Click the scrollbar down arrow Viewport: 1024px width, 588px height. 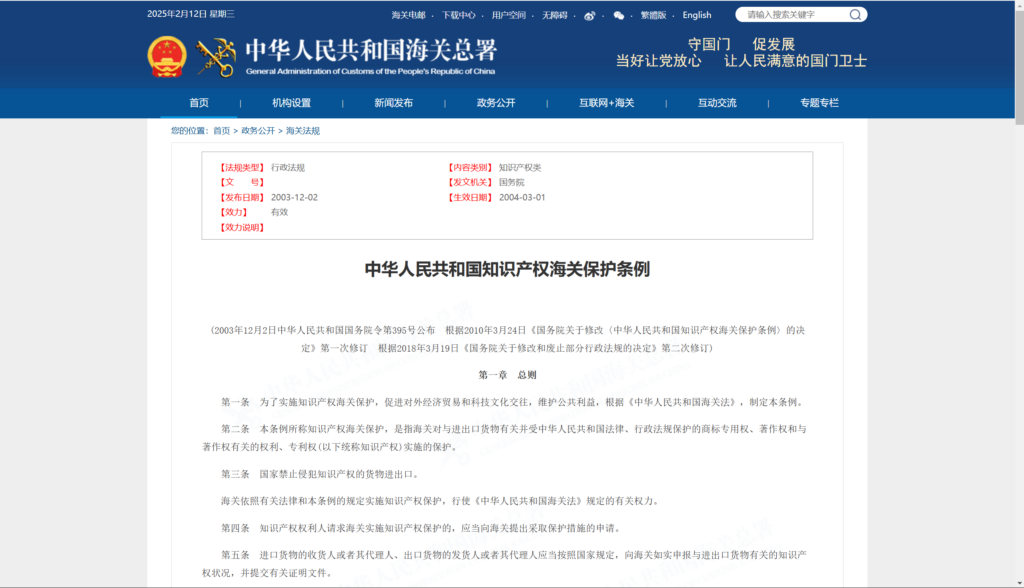tap(1019, 583)
